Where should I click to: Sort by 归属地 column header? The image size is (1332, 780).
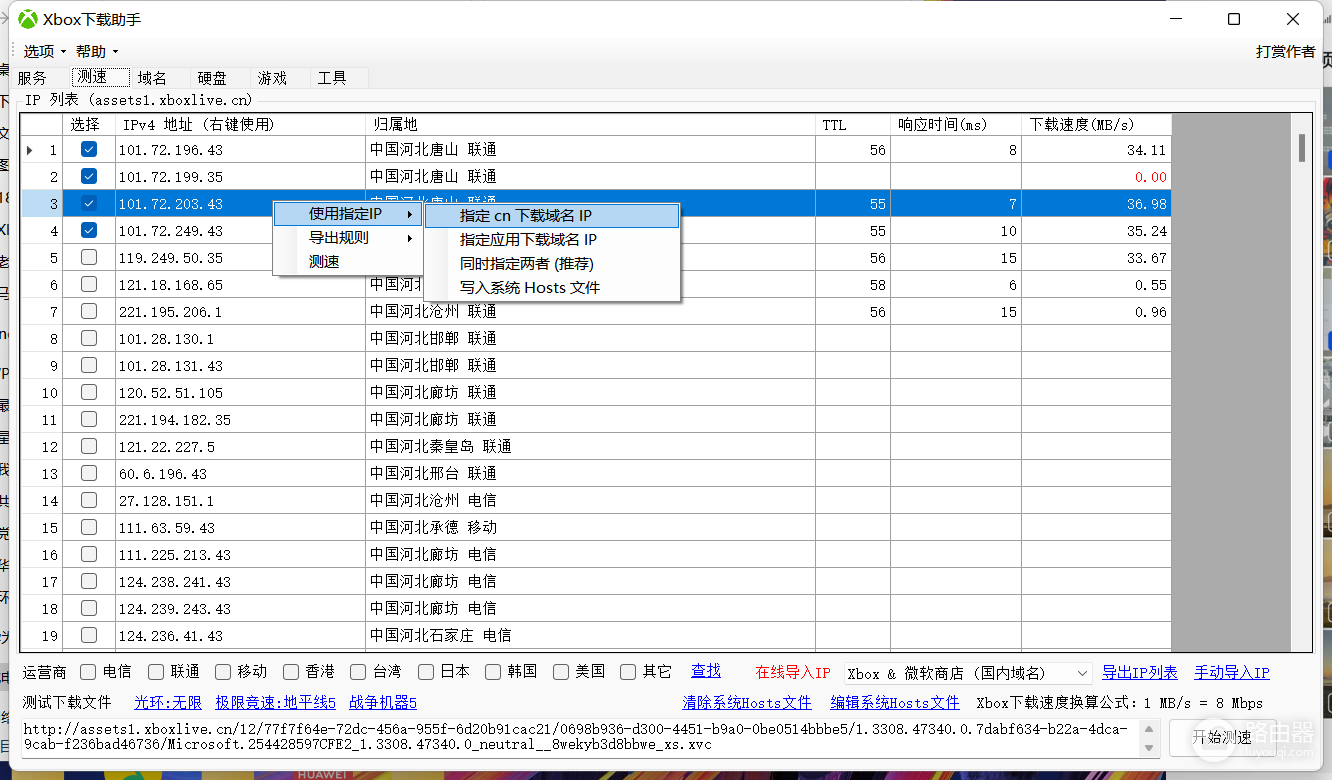click(x=590, y=125)
